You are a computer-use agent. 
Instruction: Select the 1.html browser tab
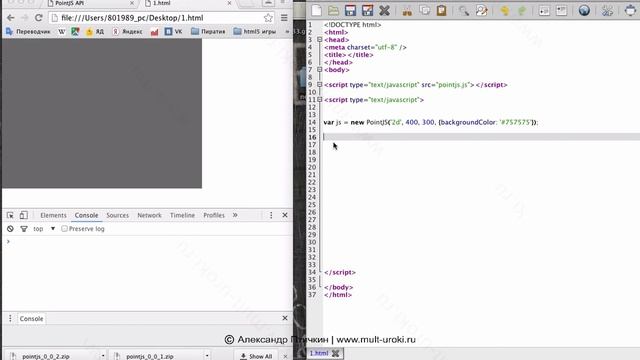[189, 3]
